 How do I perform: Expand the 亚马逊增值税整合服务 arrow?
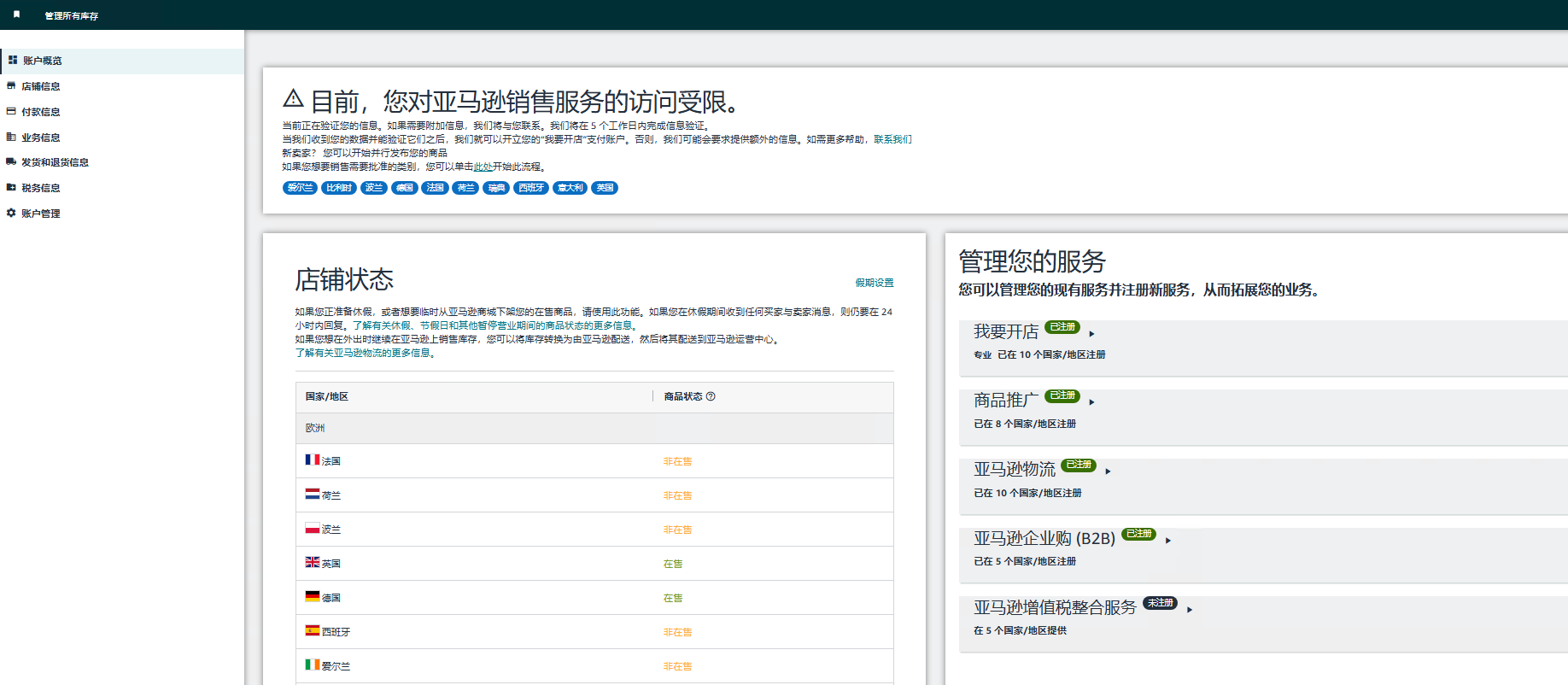pyautogui.click(x=1189, y=609)
